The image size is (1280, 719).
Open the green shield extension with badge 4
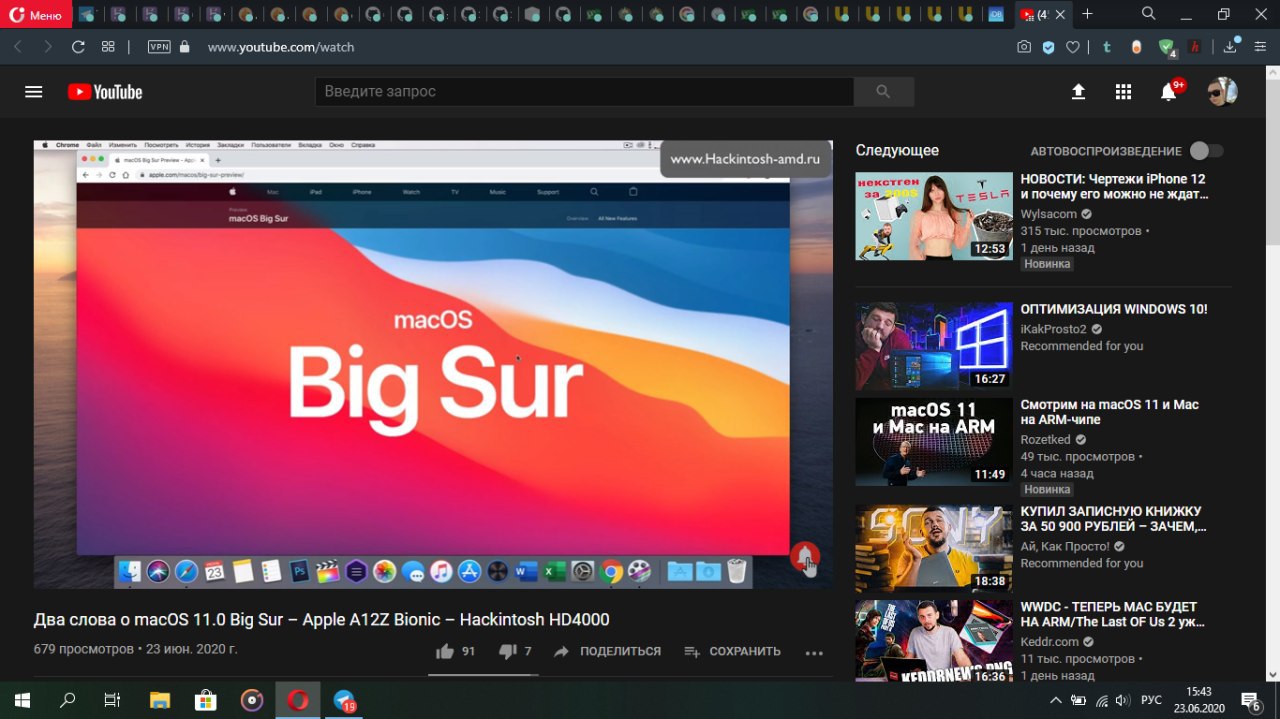[x=1167, y=47]
